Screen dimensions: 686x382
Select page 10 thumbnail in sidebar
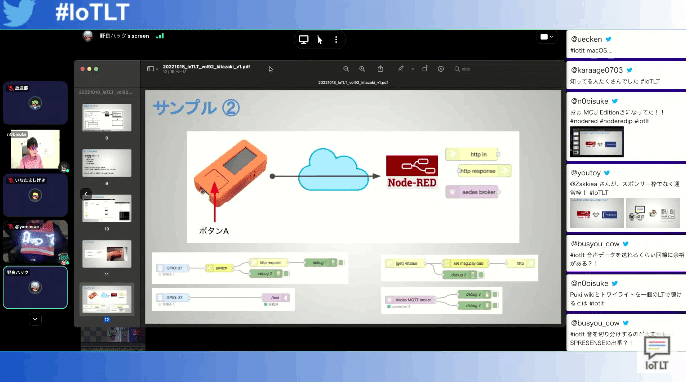tap(106, 208)
